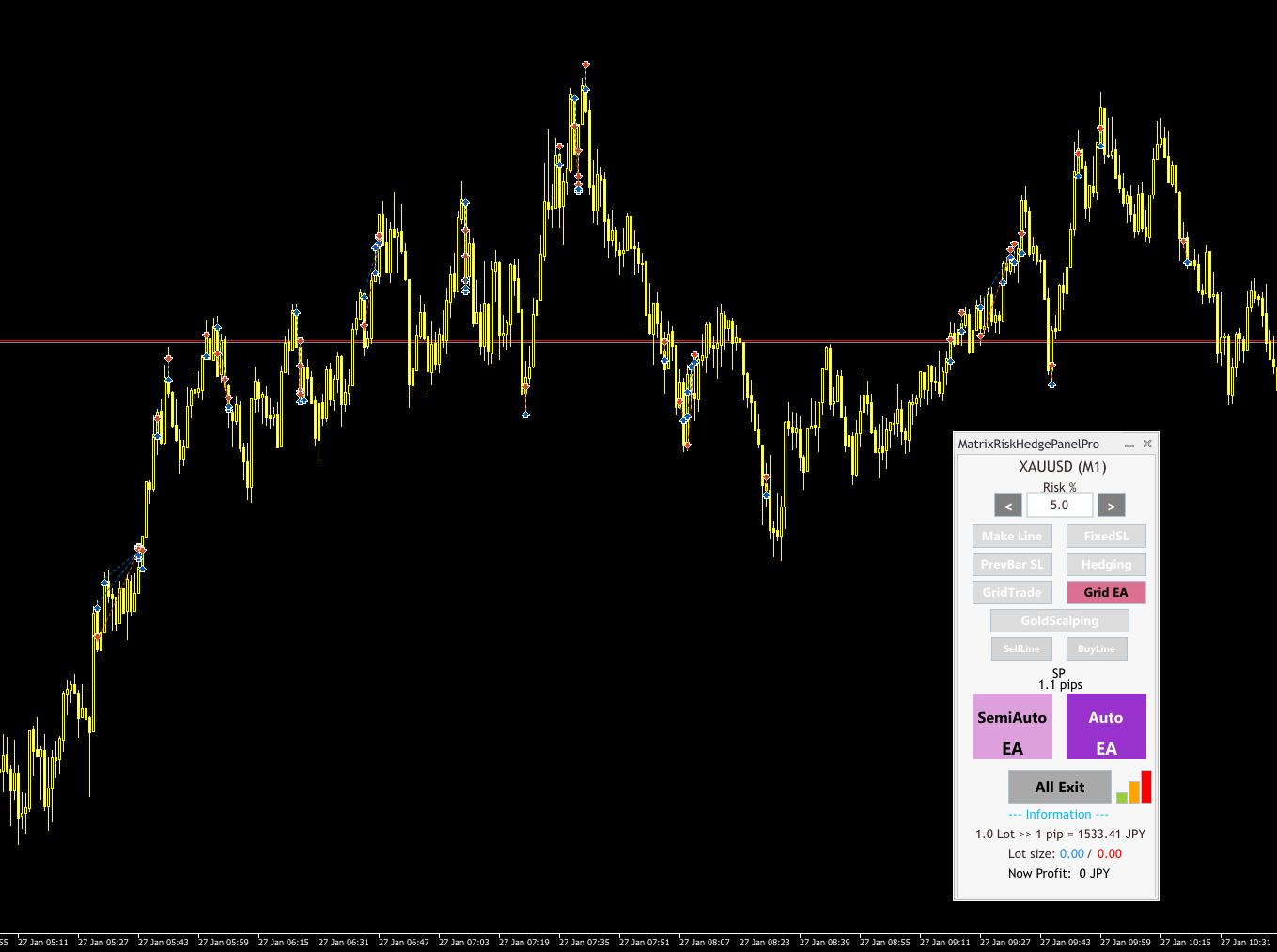Toggle the Make Line button
Viewport: 1277px width, 952px height.
coord(1012,537)
